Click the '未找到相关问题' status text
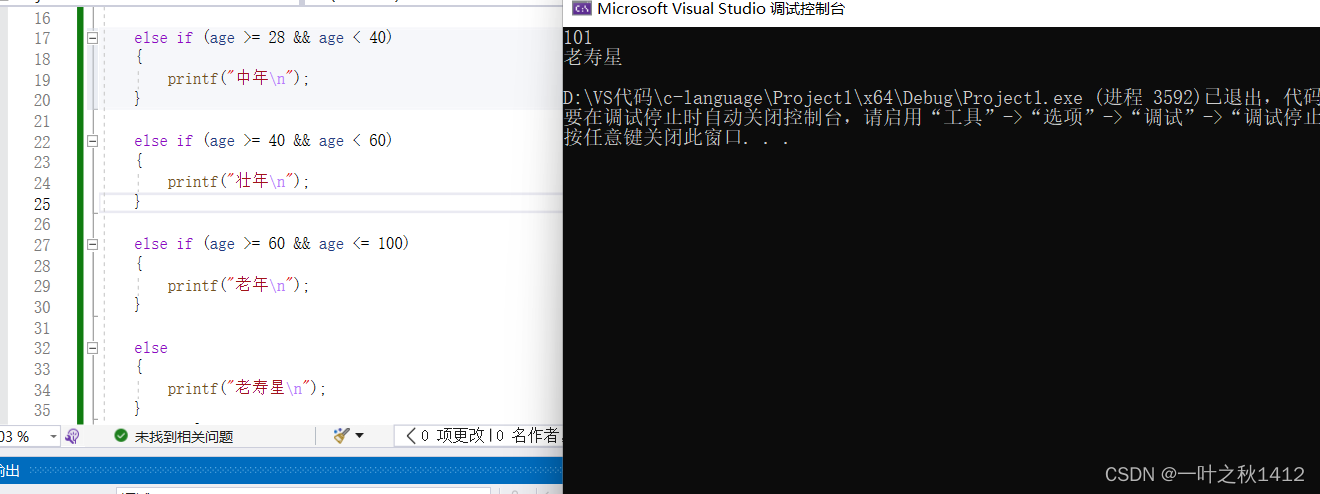This screenshot has height=494, width=1320. [x=184, y=437]
